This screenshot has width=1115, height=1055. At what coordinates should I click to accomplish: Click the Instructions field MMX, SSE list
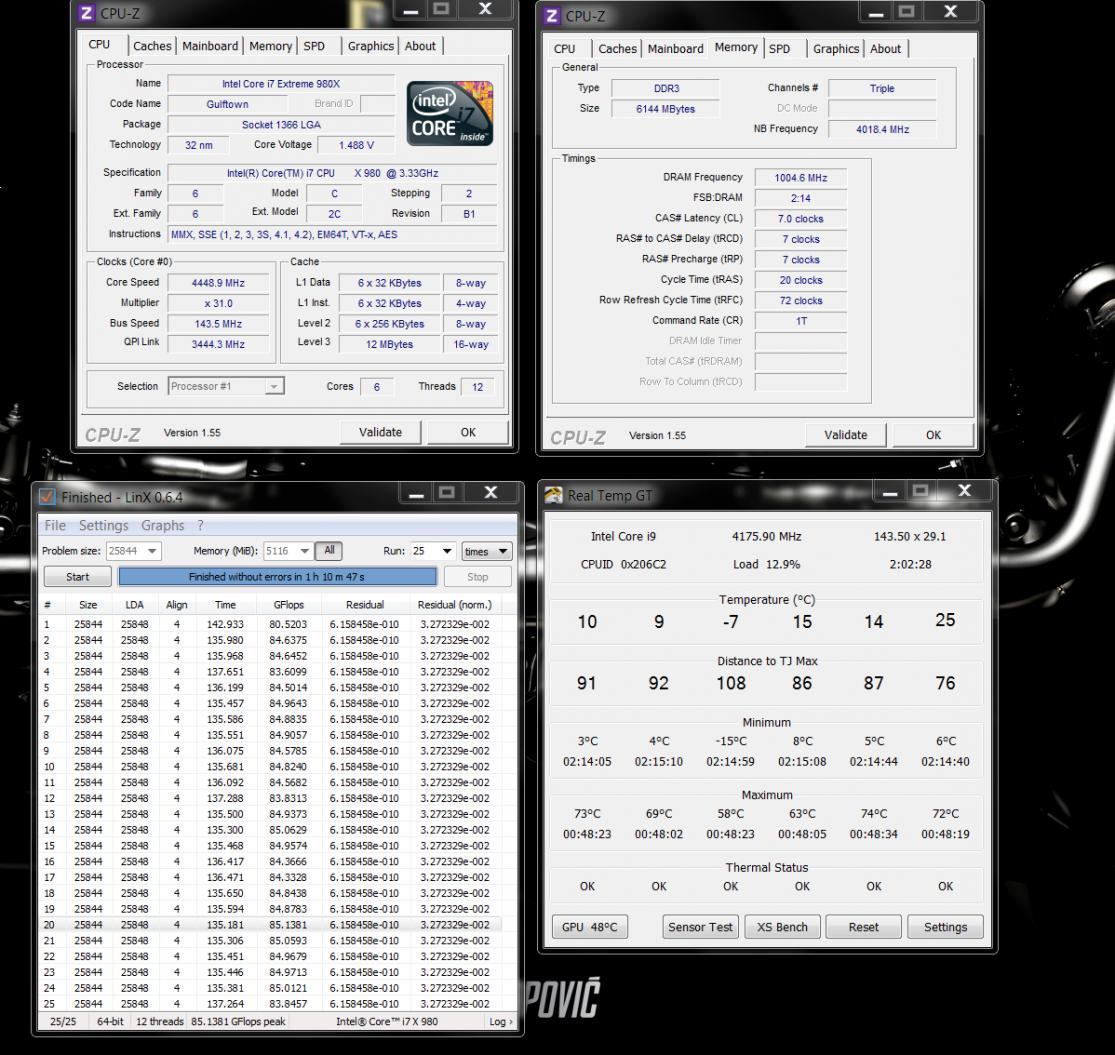click(332, 234)
